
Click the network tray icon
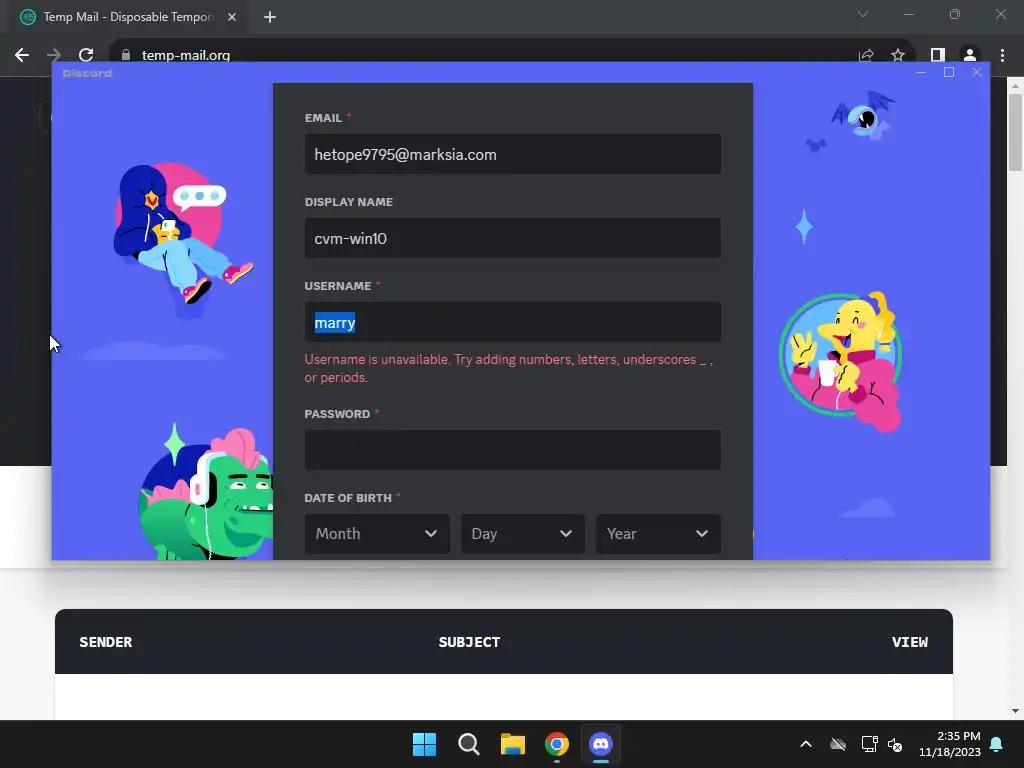pyautogui.click(x=869, y=744)
